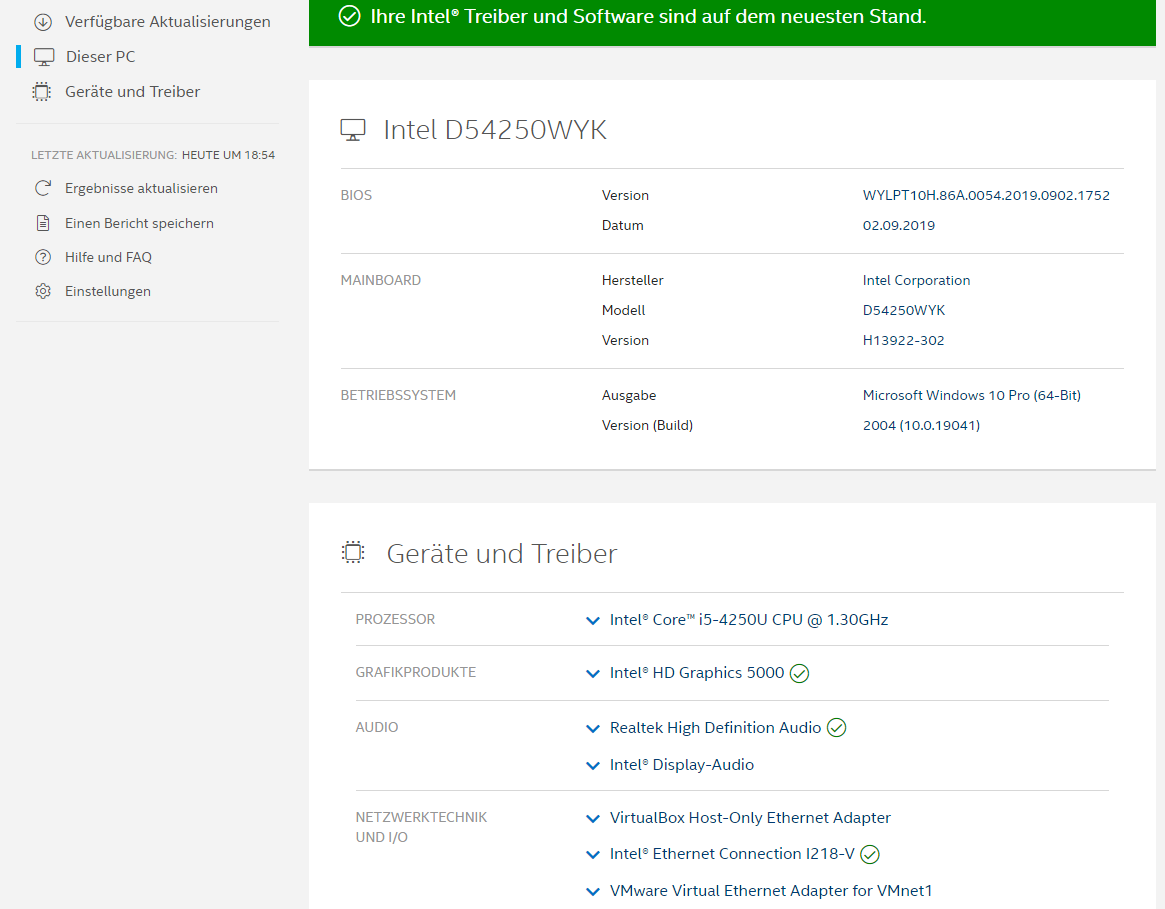
Task: Click the VMware Virtual Ethernet Adapter for VMnet1 label
Action: [770, 891]
